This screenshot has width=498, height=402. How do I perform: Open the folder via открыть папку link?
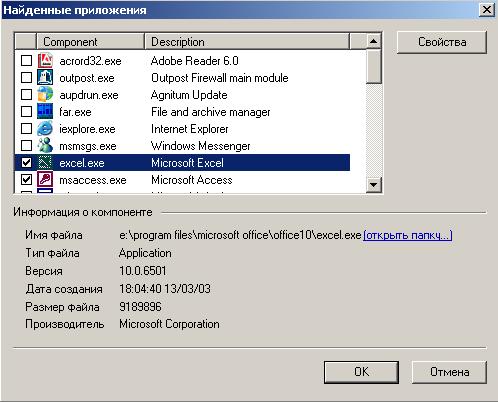pyautogui.click(x=407, y=235)
